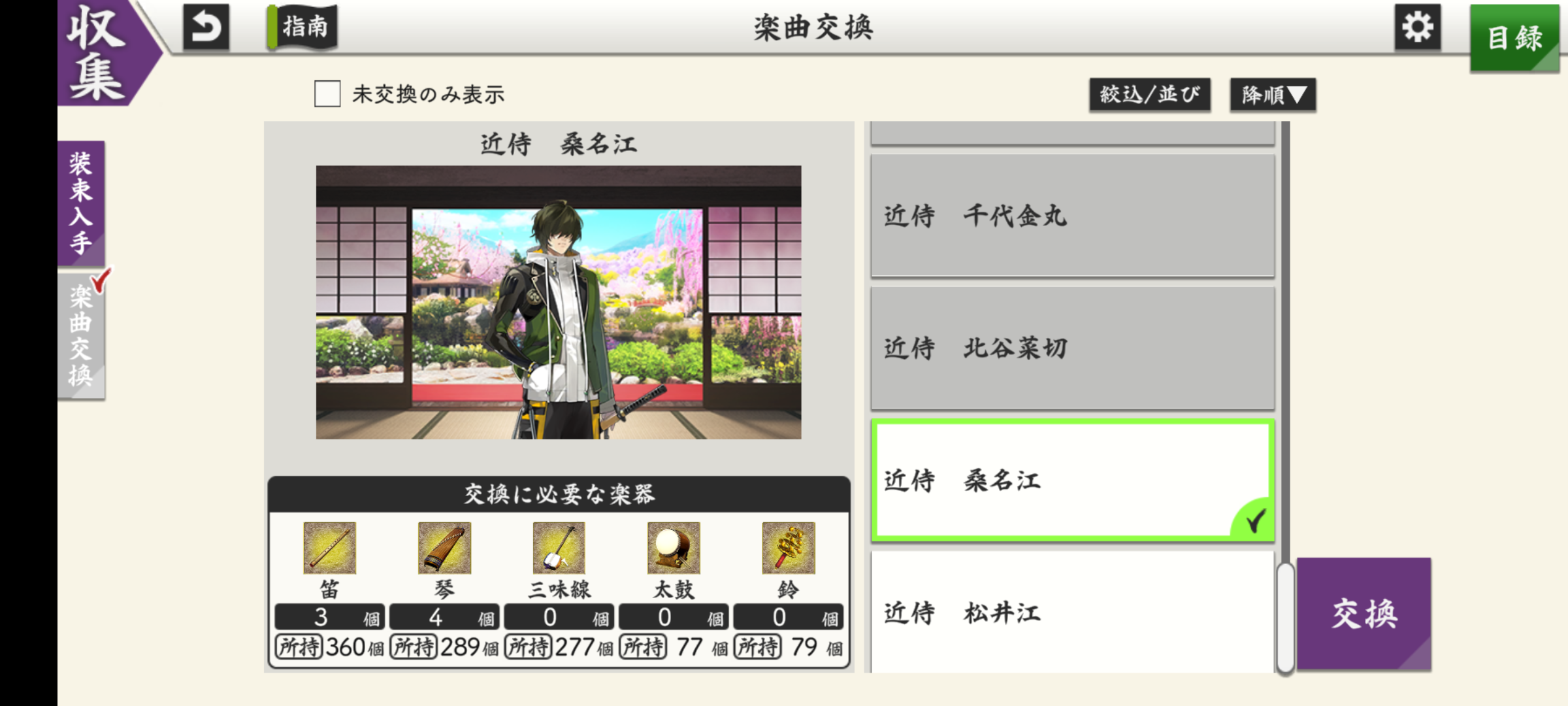Toggle the 近侍 桑名江 selected entry
Viewport: 1568px width, 706px height.
tap(1073, 480)
